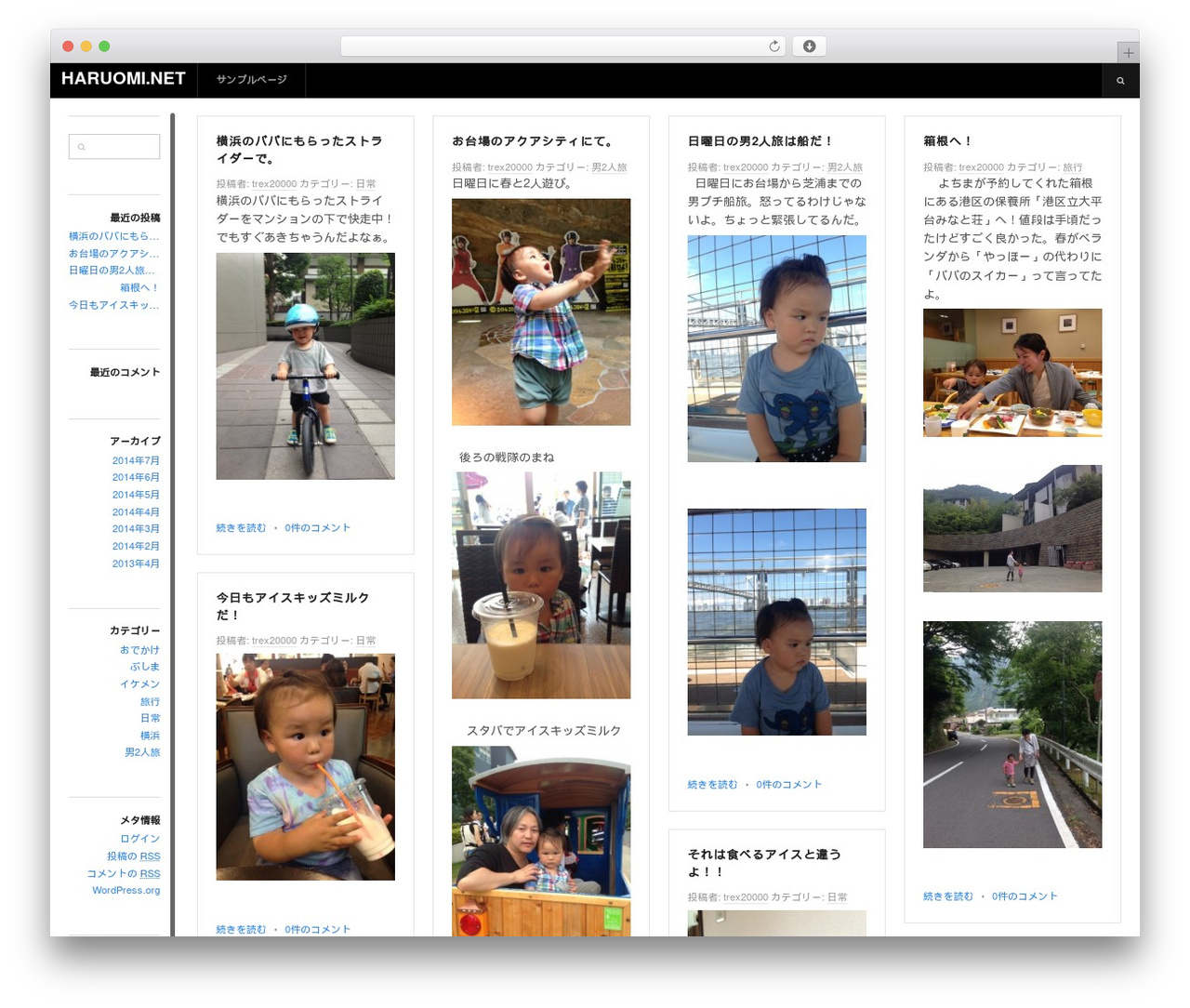Select the 横浜 category in sidebar
The height and width of the screenshot is (1008, 1190).
[150, 736]
